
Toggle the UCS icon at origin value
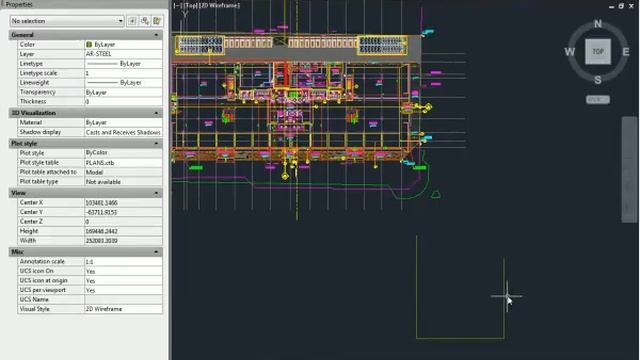coord(123,281)
